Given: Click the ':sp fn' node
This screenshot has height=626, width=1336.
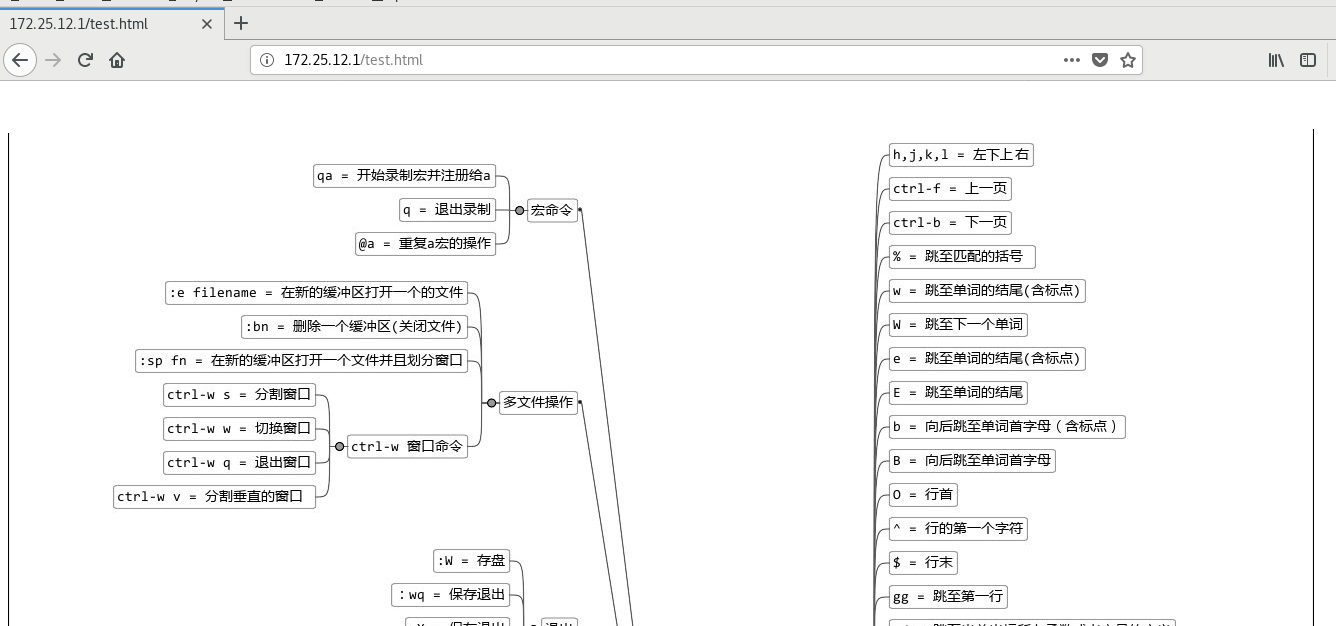Looking at the screenshot, I should point(301,360).
